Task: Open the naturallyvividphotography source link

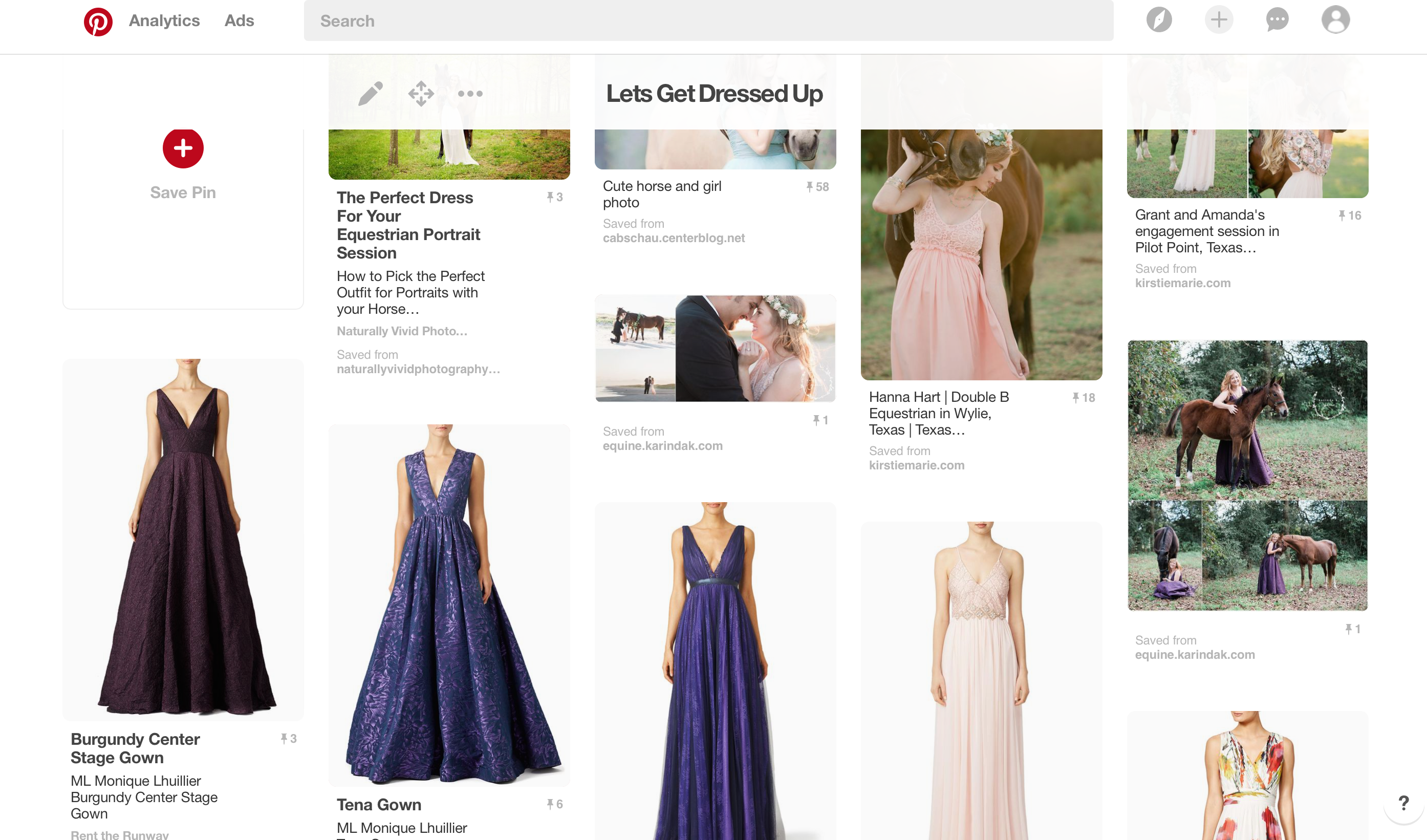Action: tap(418, 369)
